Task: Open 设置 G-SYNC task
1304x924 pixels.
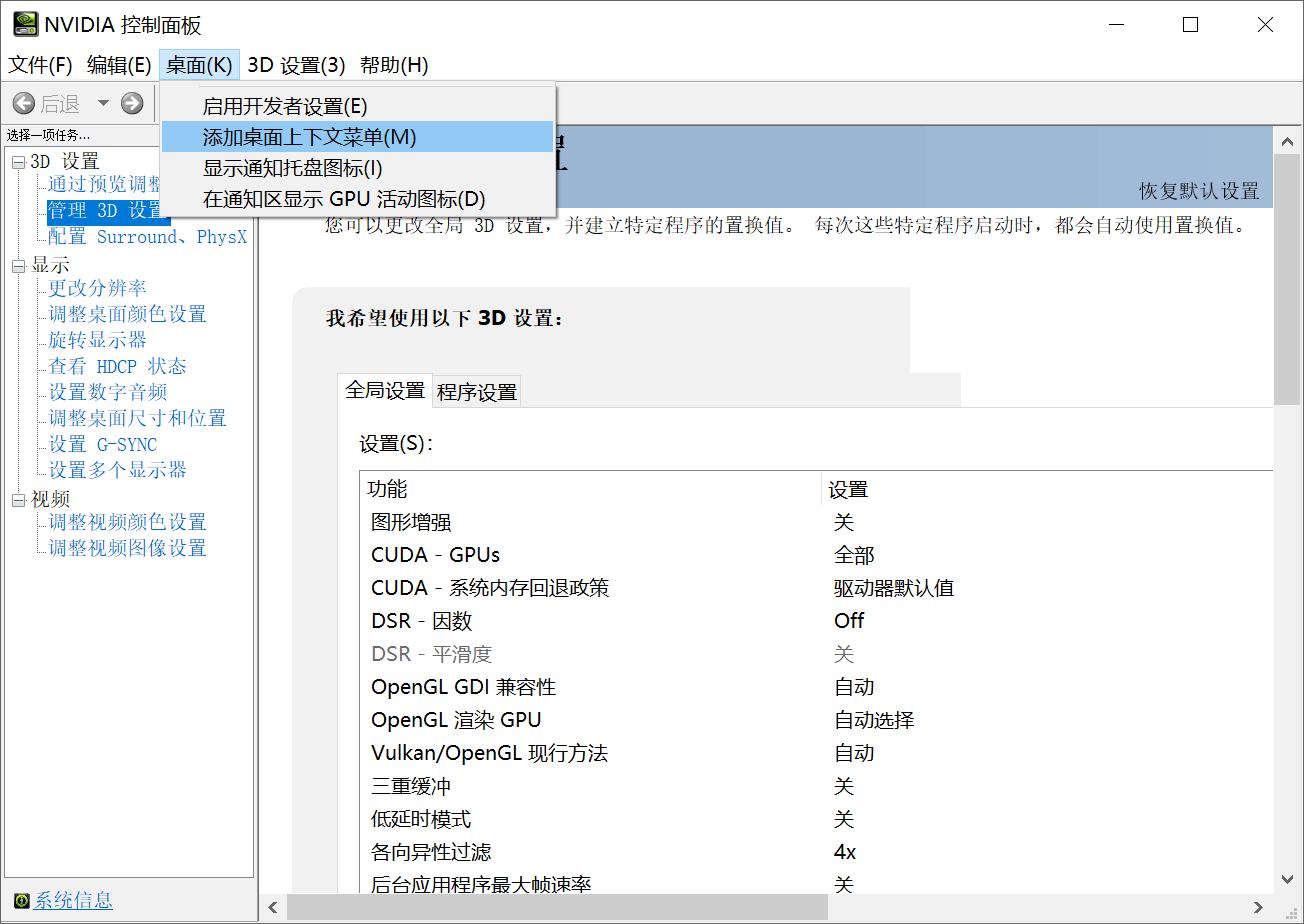Action: click(103, 444)
